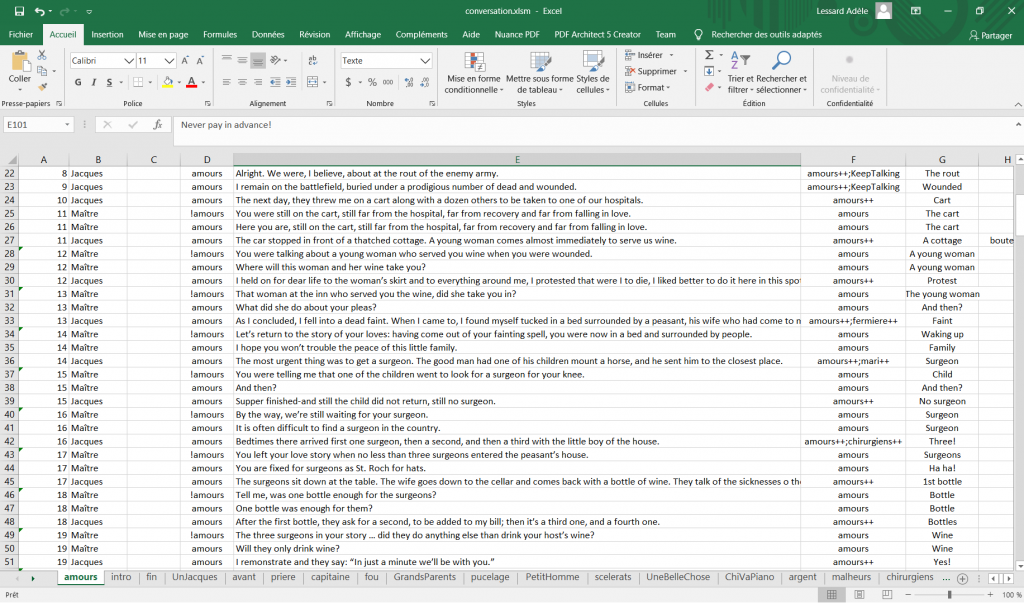Toggle underline S formatting
This screenshot has height=603, width=1024.
(x=109, y=82)
